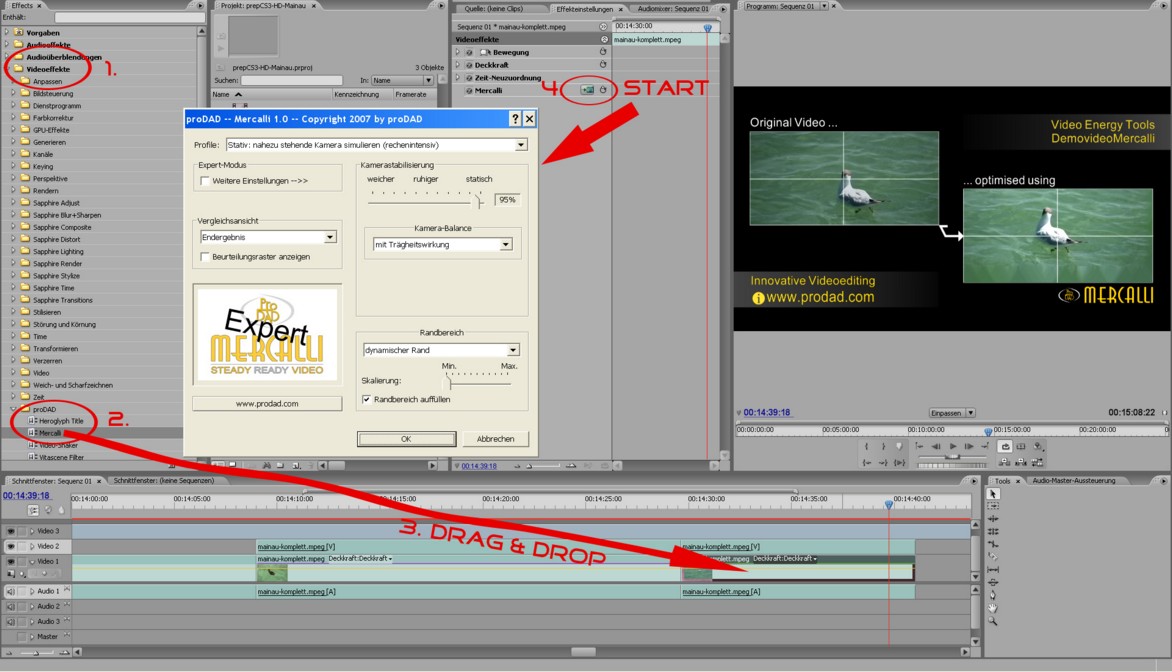
Task: Select the Hand tool
Action: pyautogui.click(x=993, y=608)
